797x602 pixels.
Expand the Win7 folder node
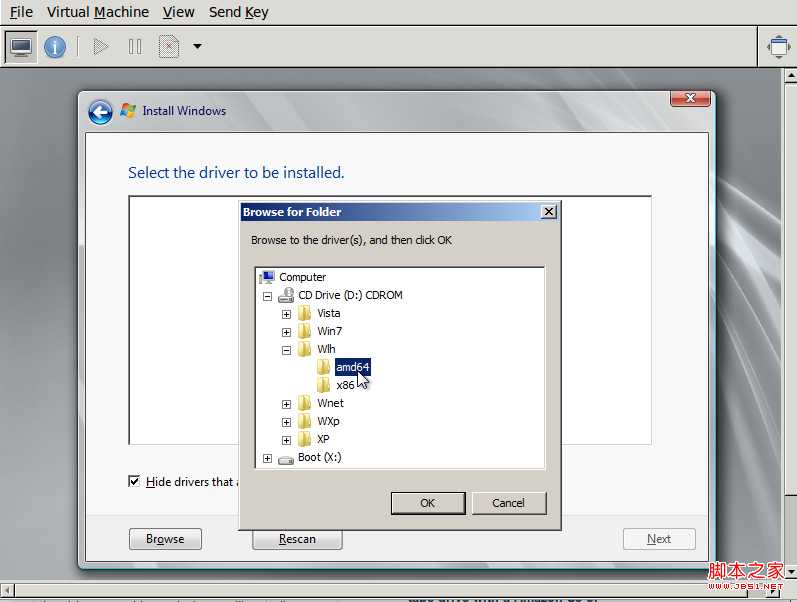coord(286,333)
